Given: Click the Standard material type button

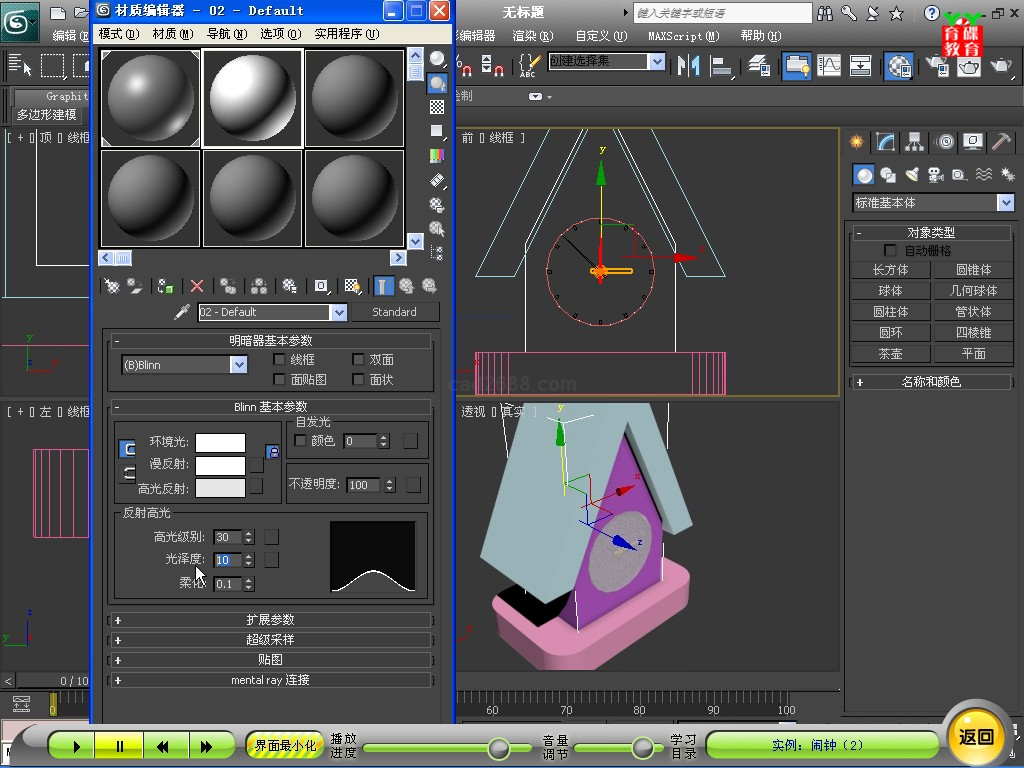Looking at the screenshot, I should [x=394, y=312].
